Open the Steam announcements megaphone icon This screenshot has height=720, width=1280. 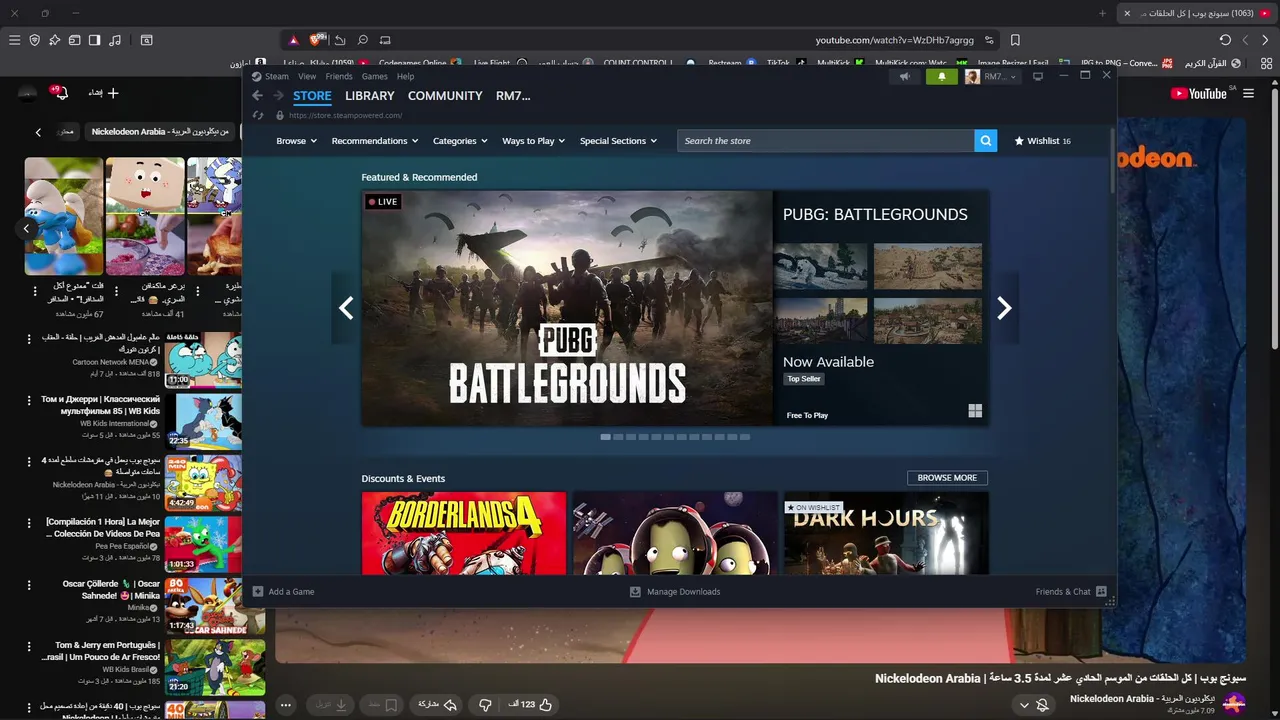[x=905, y=76]
